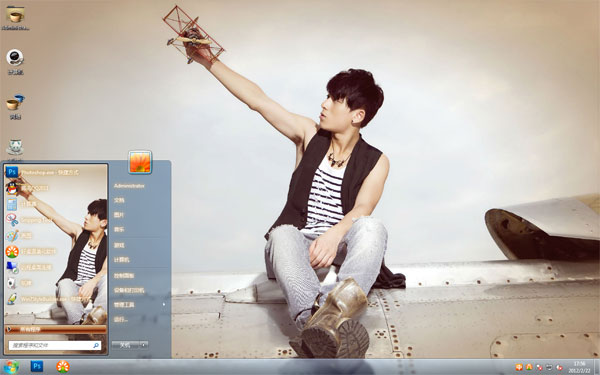Click the flower user account picture
The height and width of the screenshot is (375, 600).
[140, 162]
